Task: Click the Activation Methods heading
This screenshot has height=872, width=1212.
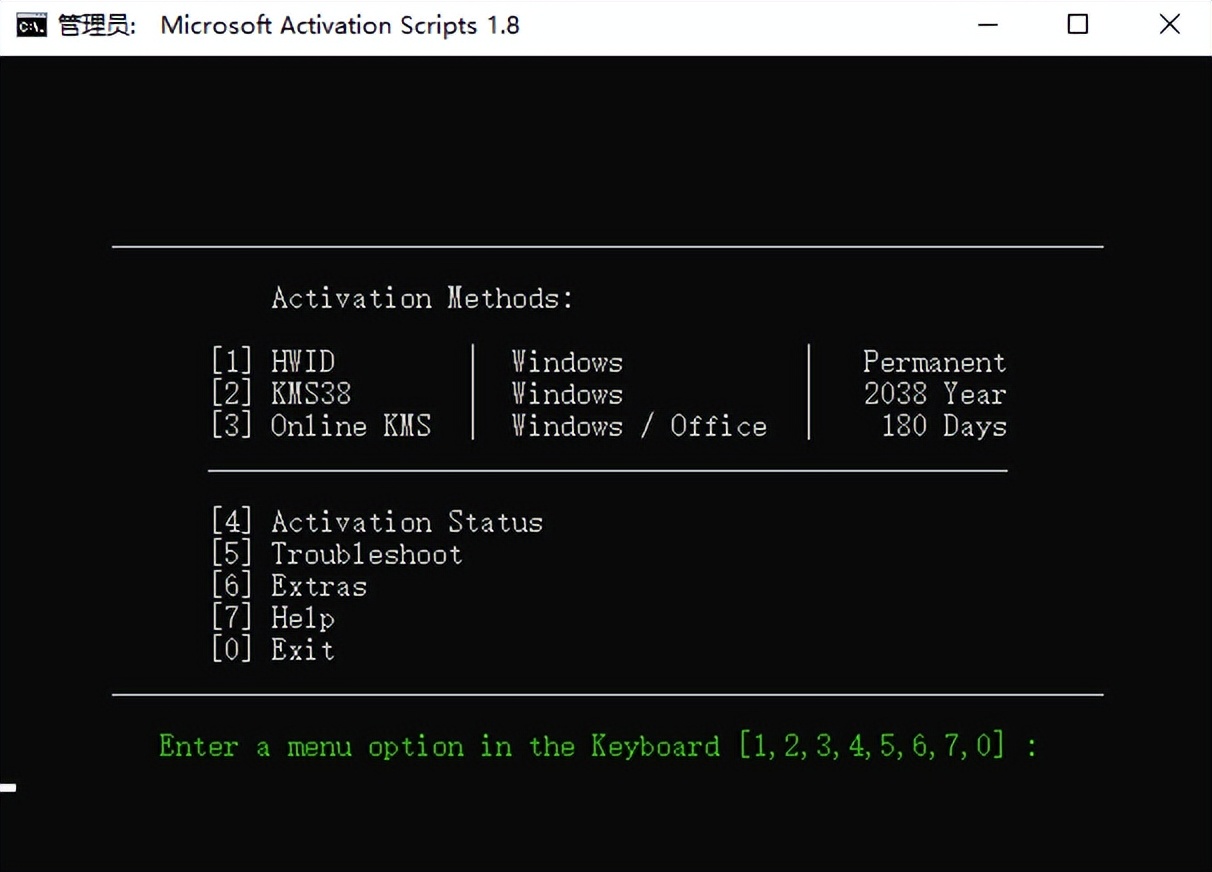Action: [x=420, y=297]
